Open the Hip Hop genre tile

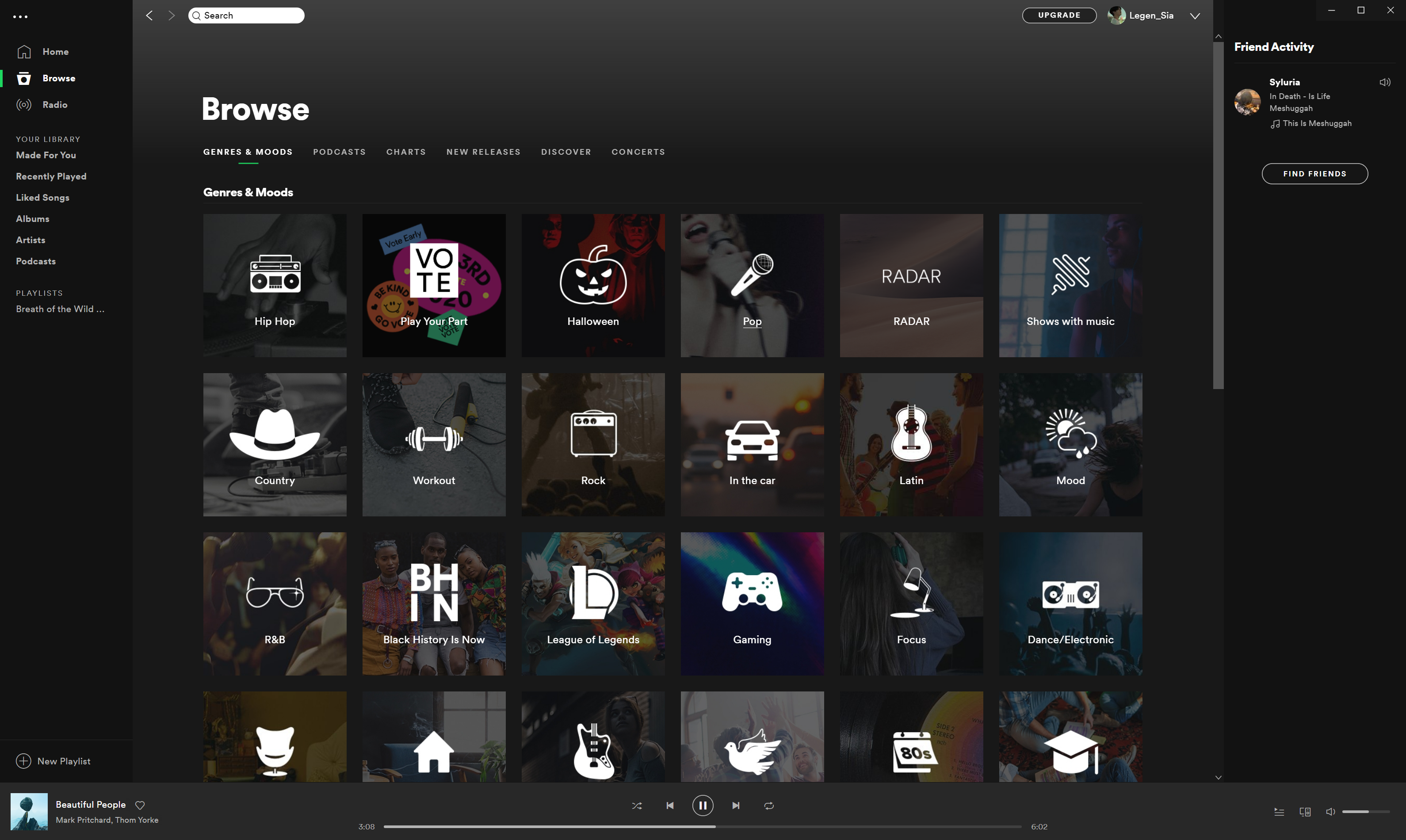pos(275,285)
